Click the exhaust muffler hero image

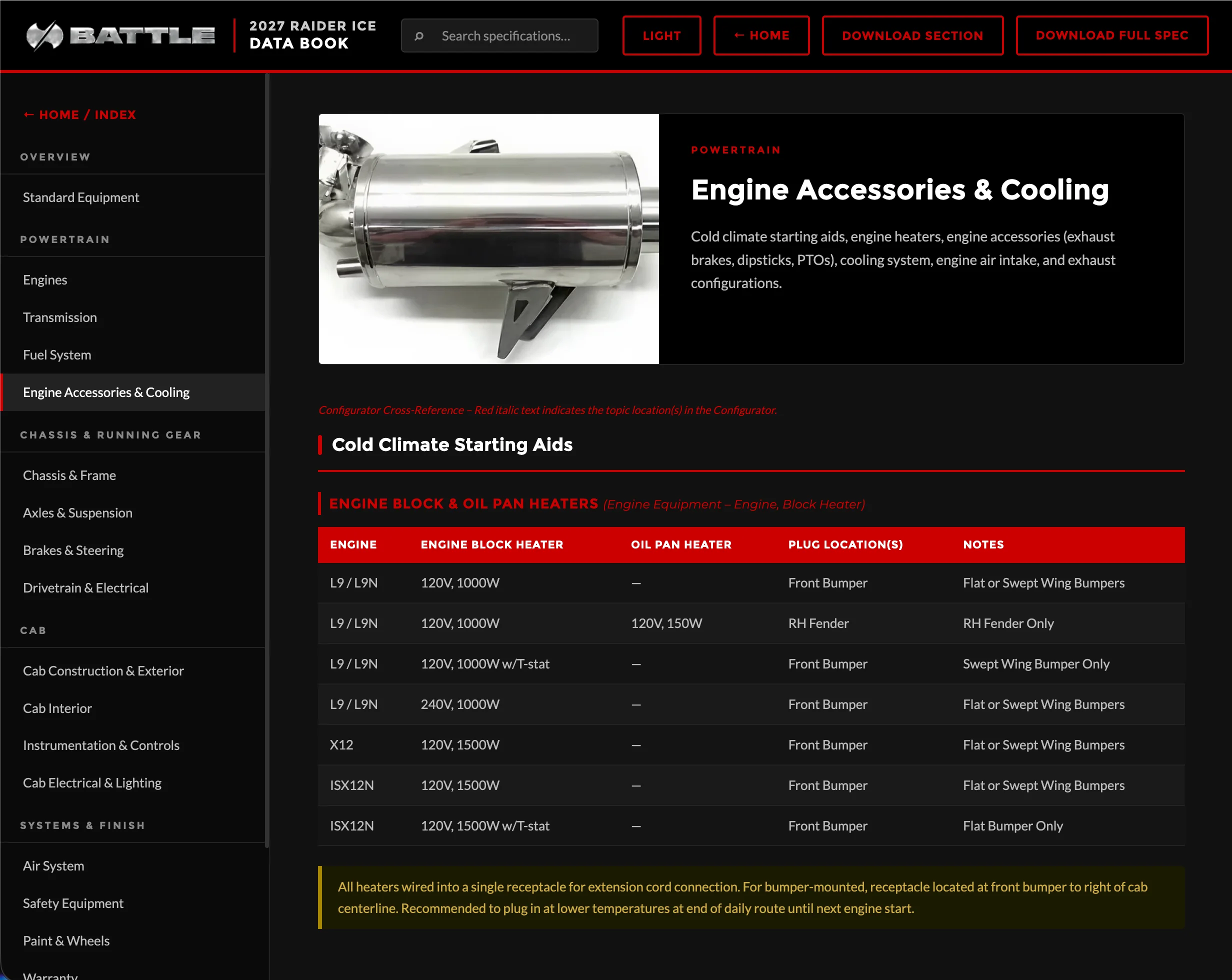488,239
